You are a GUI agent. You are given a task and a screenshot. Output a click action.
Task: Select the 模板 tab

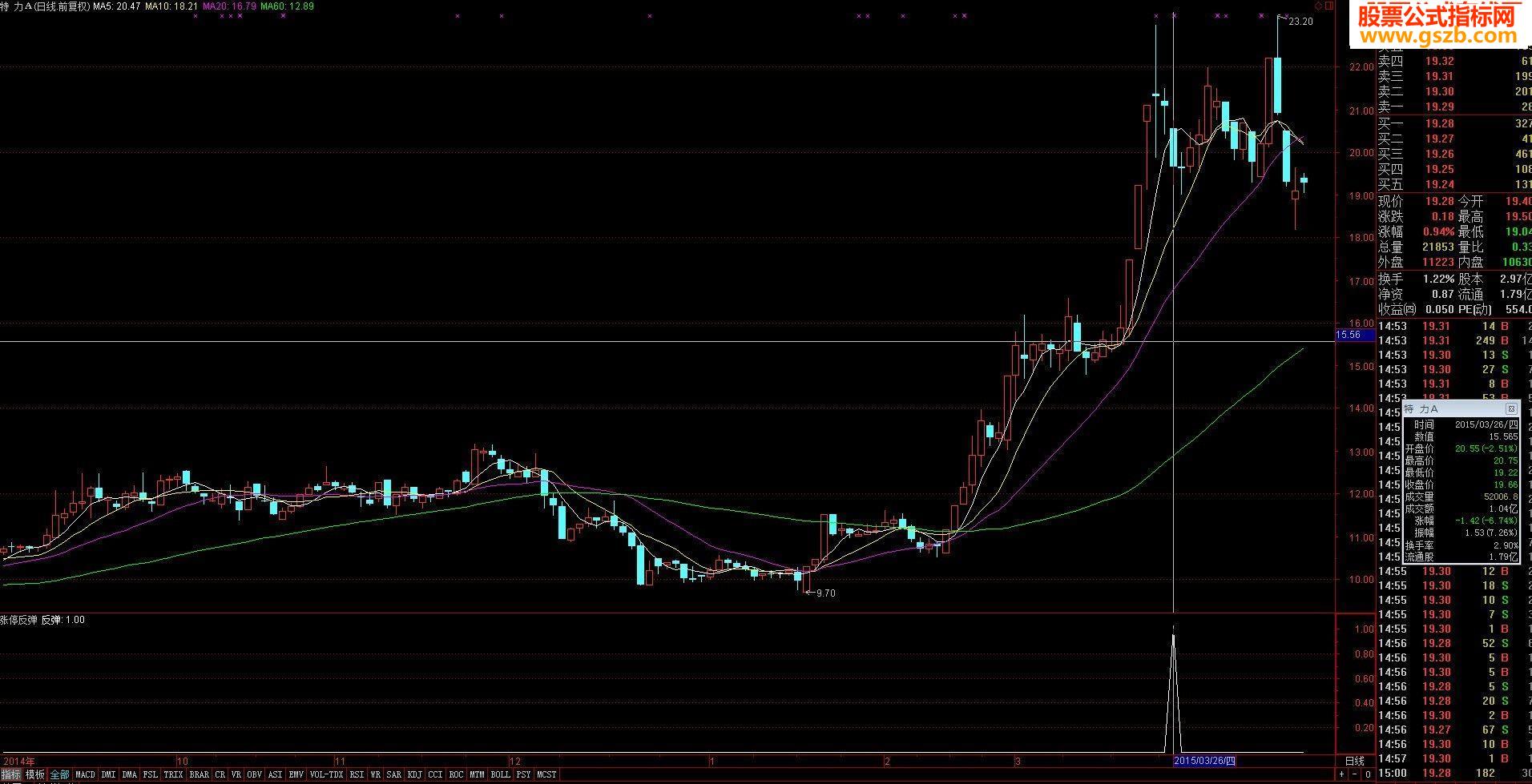[x=35, y=774]
